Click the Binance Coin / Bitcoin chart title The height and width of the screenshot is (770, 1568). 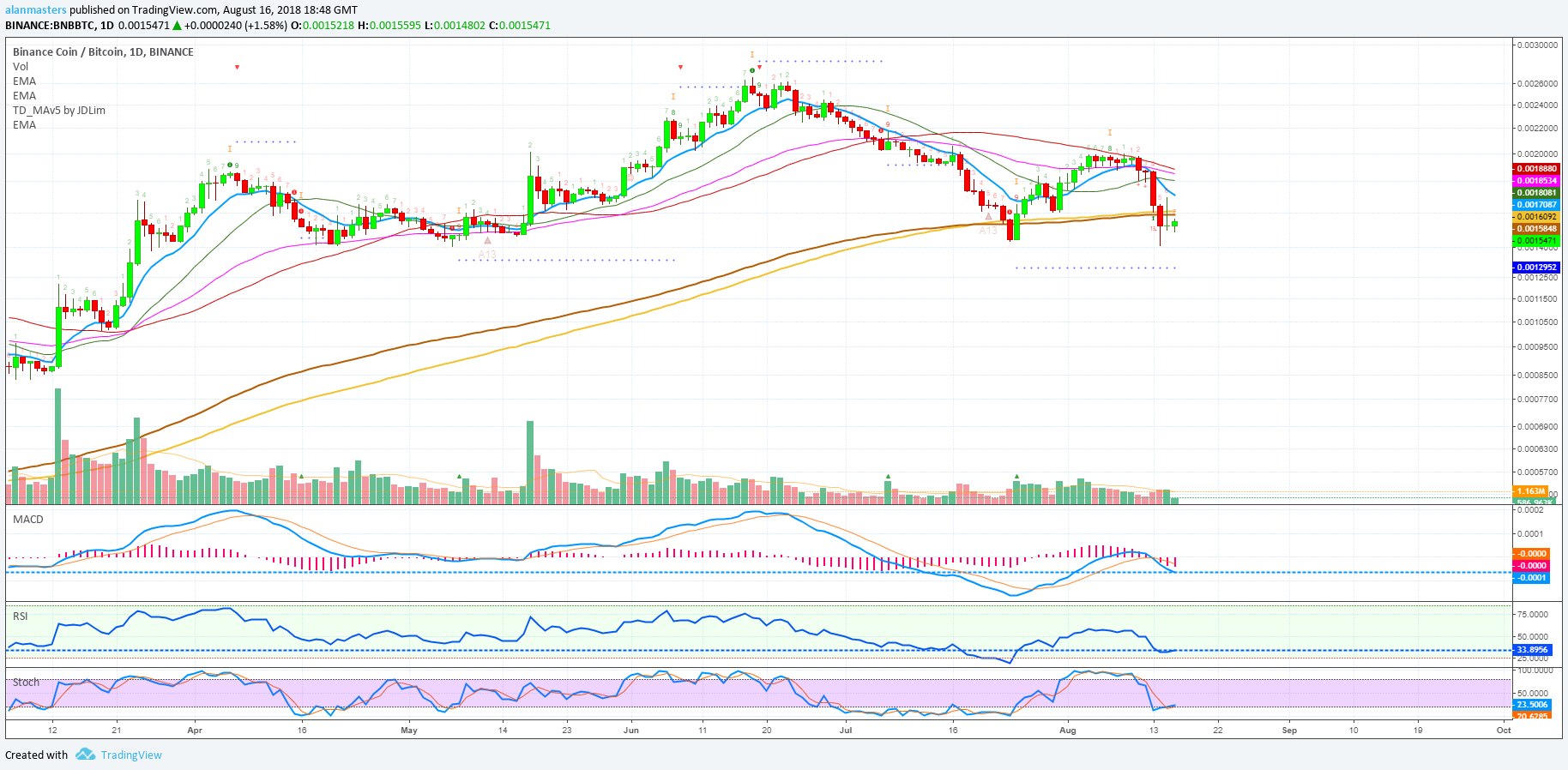coord(103,52)
